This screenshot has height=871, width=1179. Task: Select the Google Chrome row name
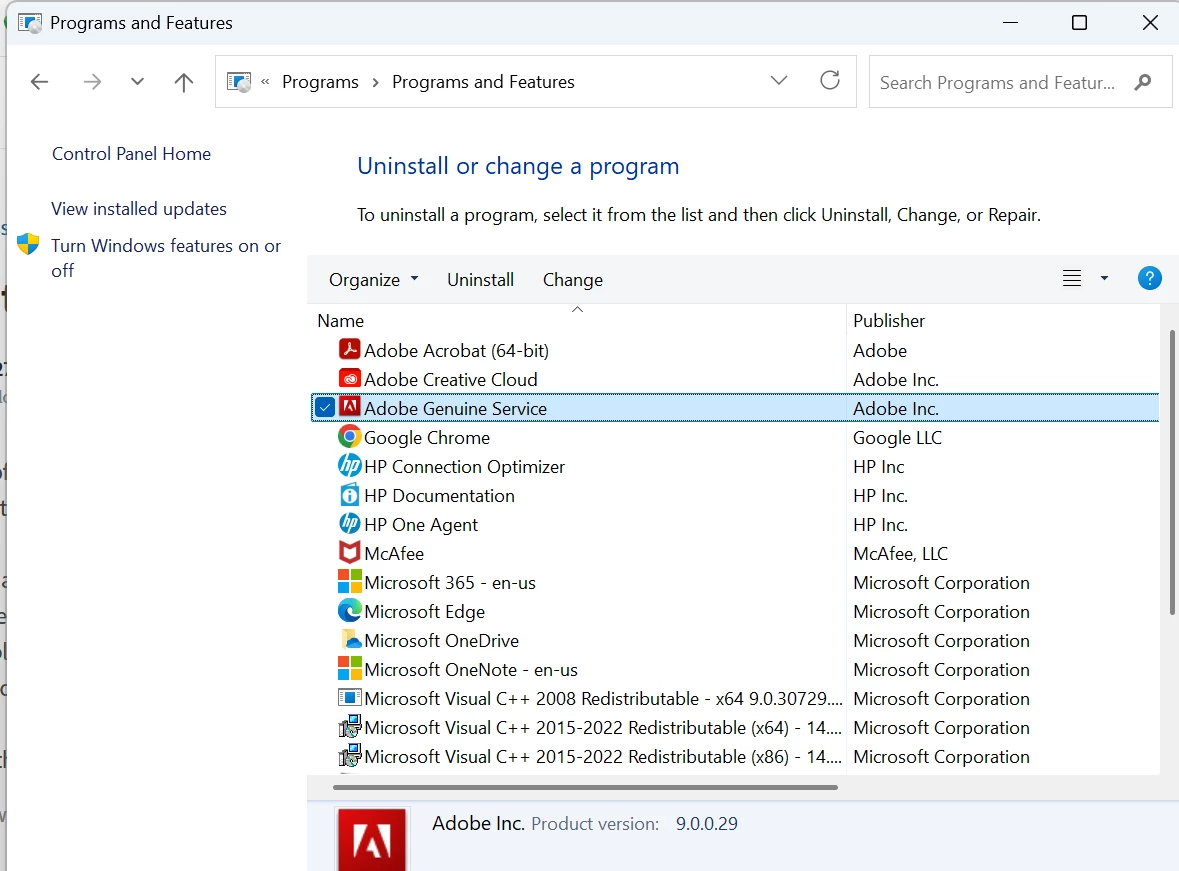tap(427, 437)
